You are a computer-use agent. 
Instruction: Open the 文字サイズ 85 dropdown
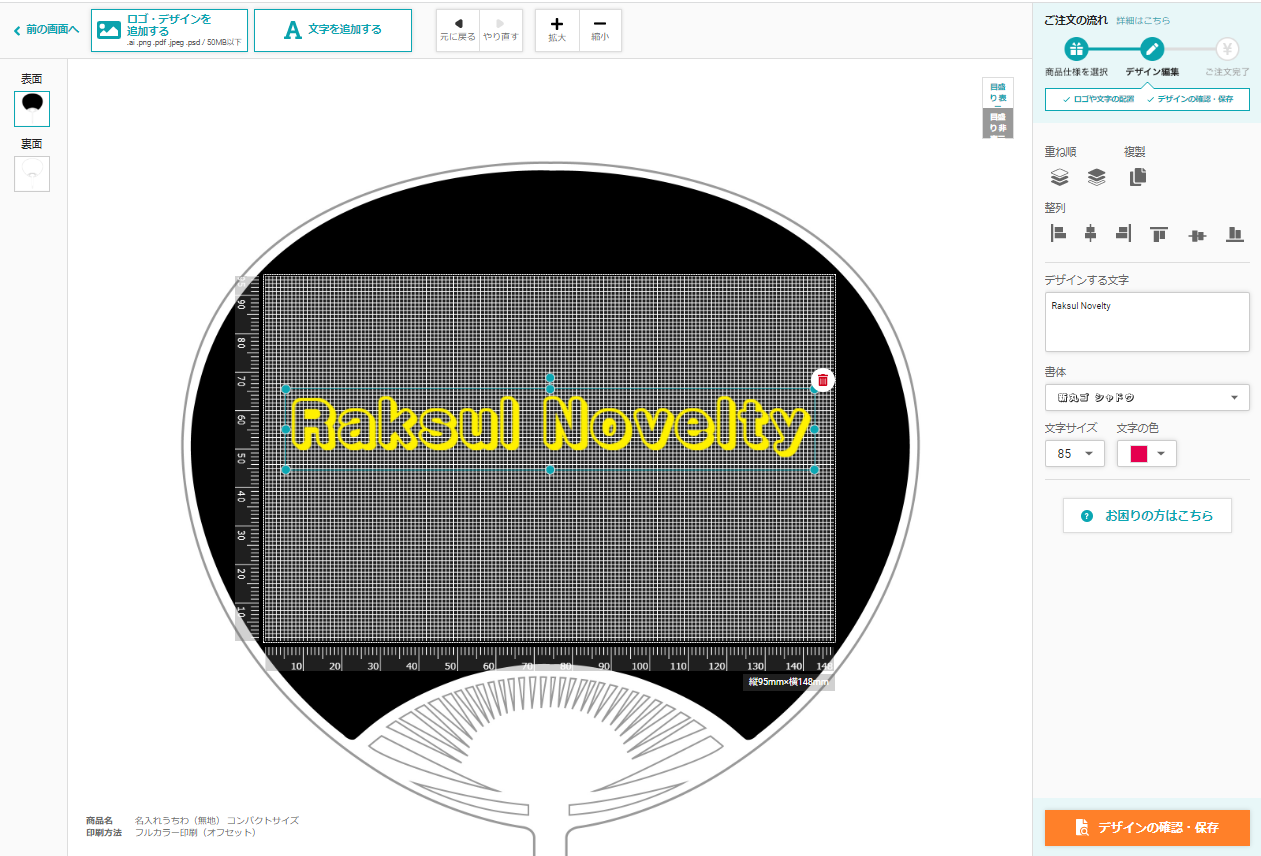click(x=1075, y=453)
